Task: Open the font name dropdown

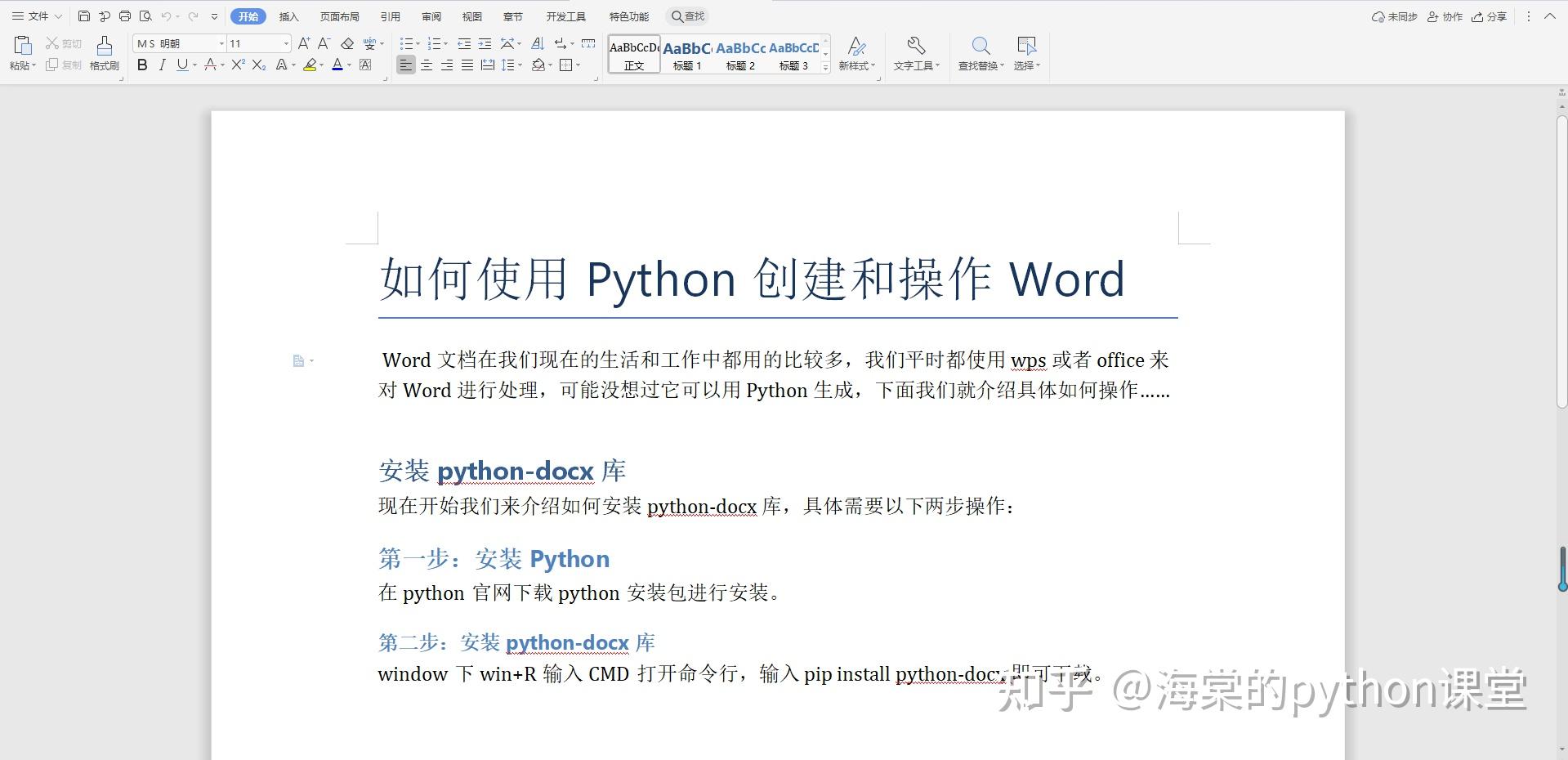Action: click(220, 42)
